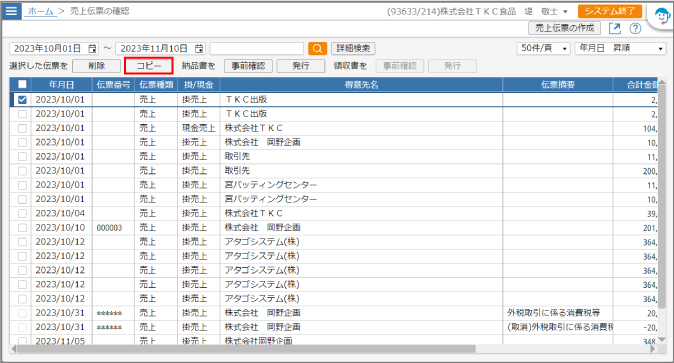The width and height of the screenshot is (674, 363).
Task: Check the 2023/10/31 外税取引 row checkbox
Action: pos(22,313)
